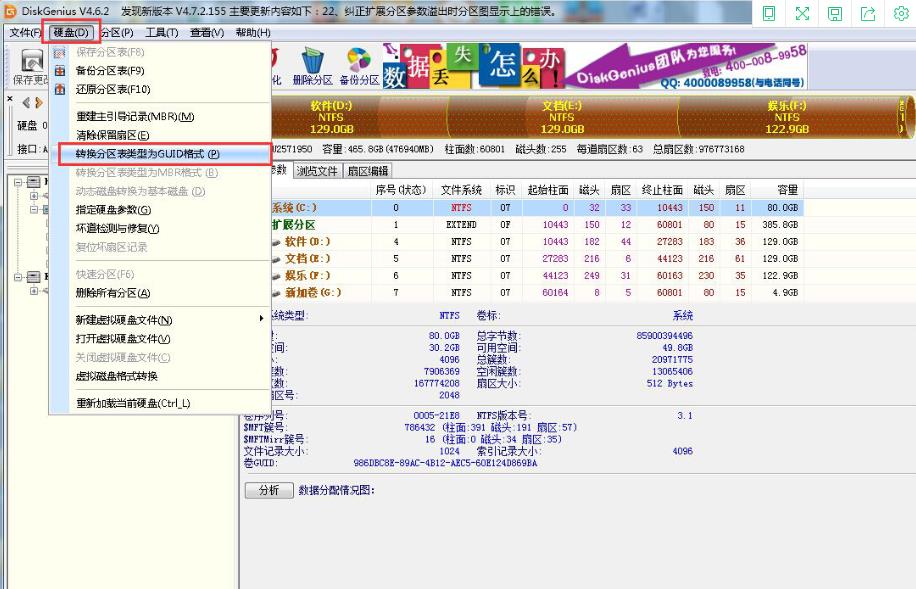Viewport: 916px width, 589px height.
Task: Go to next disk with right arrow
Action: coord(39,103)
